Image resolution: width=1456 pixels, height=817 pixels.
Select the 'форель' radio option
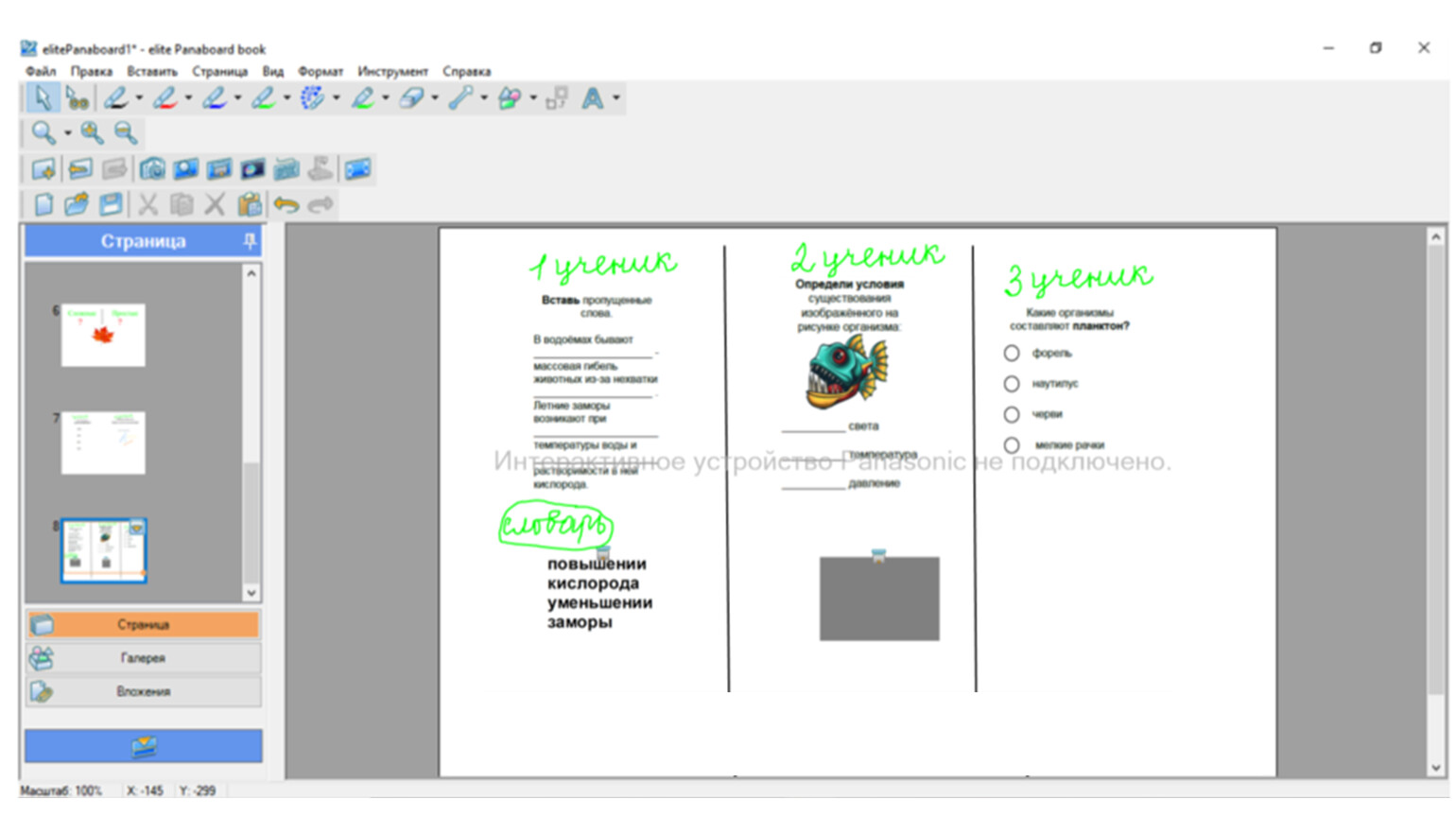pos(1012,354)
